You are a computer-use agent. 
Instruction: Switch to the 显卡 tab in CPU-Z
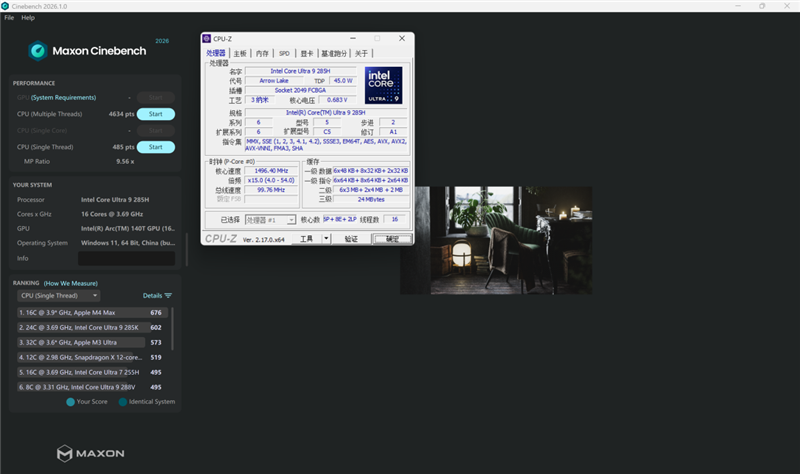pyautogui.click(x=307, y=54)
